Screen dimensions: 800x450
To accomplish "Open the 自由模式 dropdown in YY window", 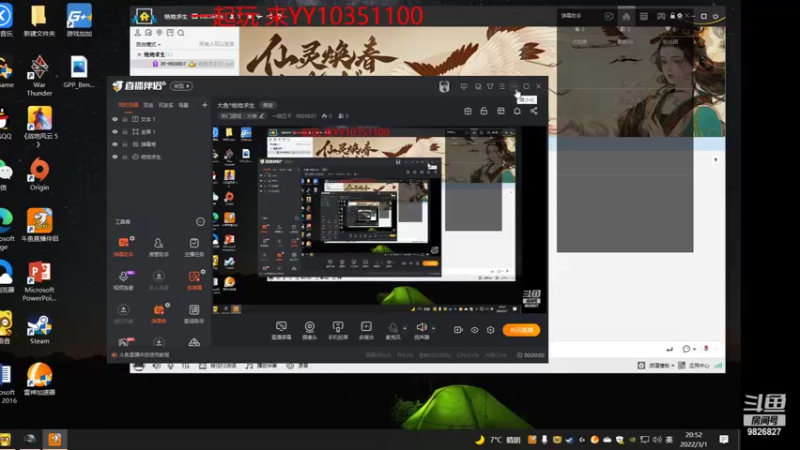I will (148, 44).
